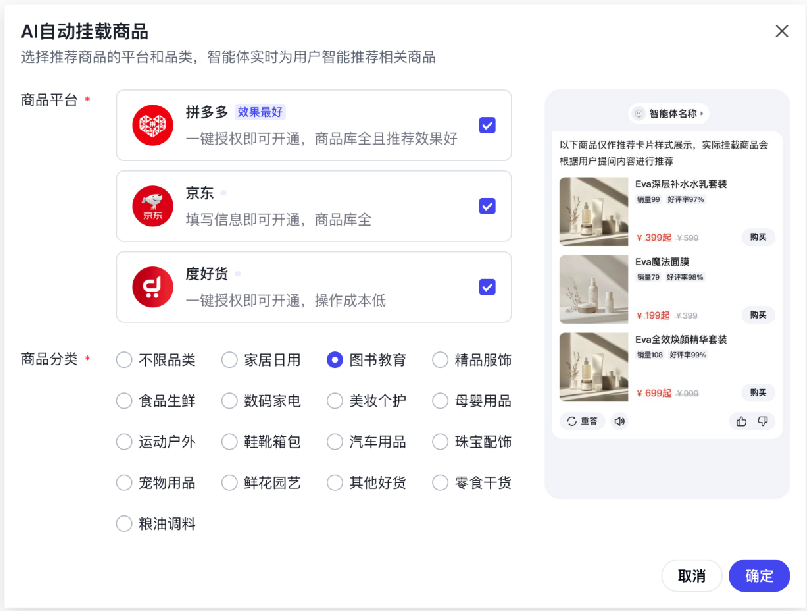Screen dimensions: 807x611
Task: Click the Eva全效焕颜精华套装 product title
Action: coord(681,340)
